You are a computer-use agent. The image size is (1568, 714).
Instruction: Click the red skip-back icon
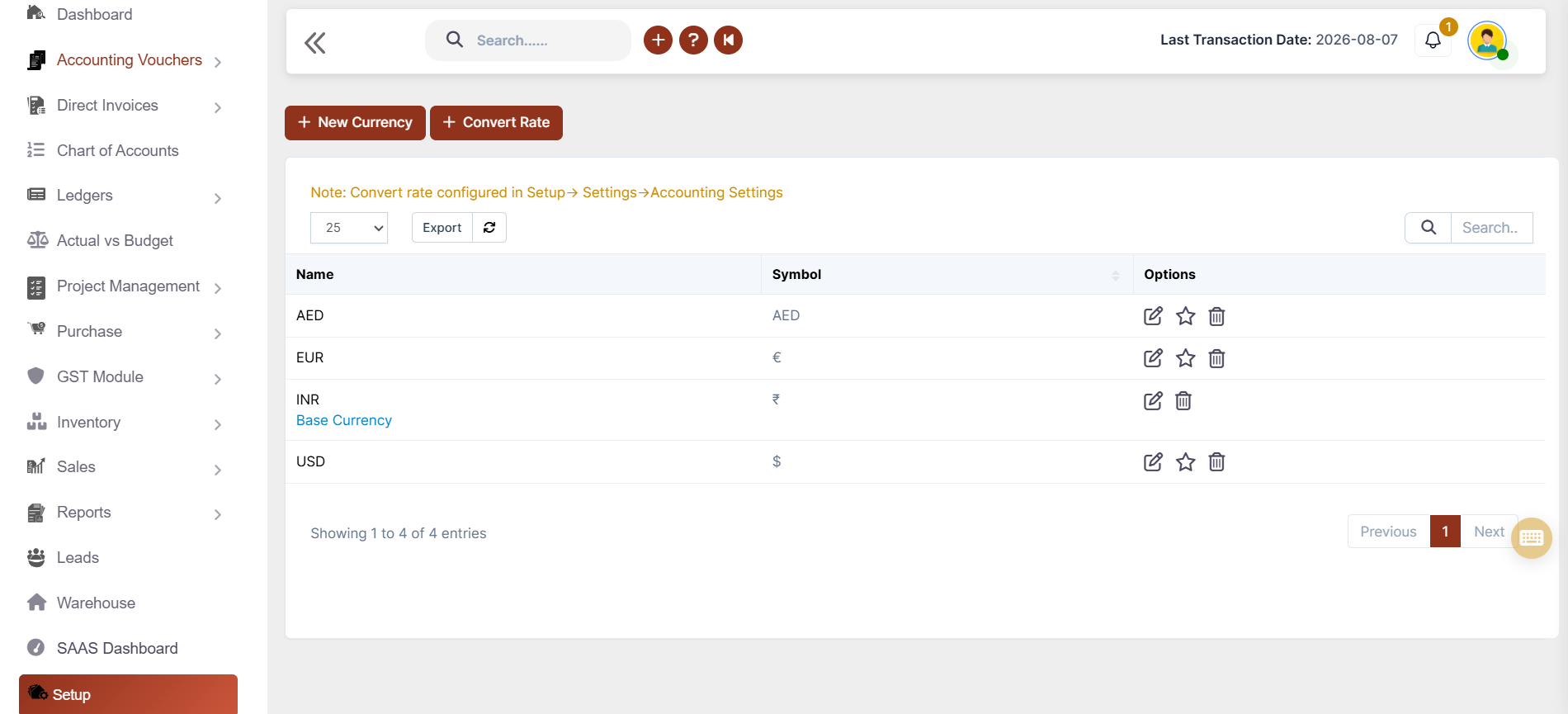[x=728, y=40]
